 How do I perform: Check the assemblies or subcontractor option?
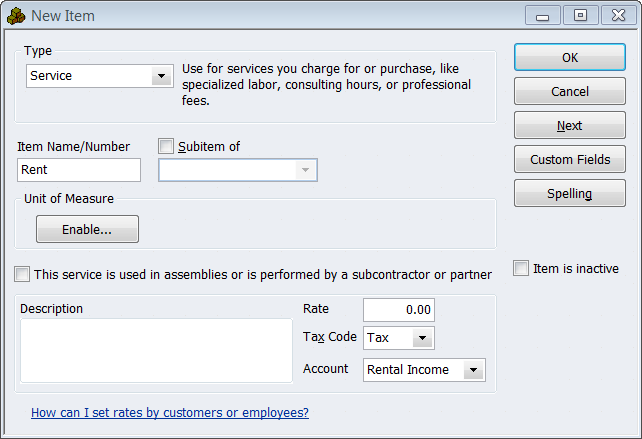(x=22, y=274)
